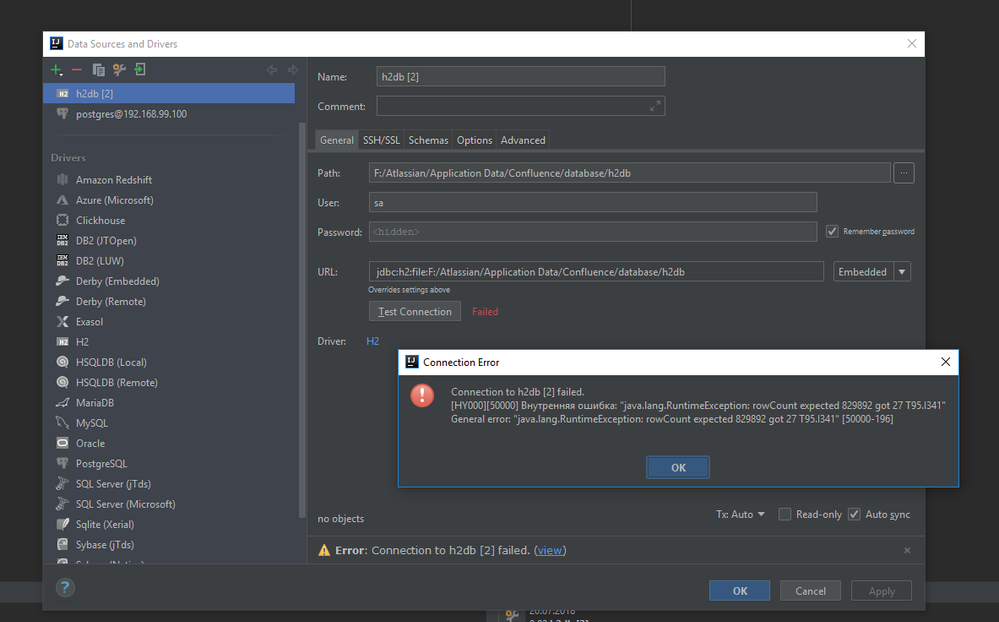The width and height of the screenshot is (999, 622).
Task: Click the Test Connection button
Action: click(415, 312)
